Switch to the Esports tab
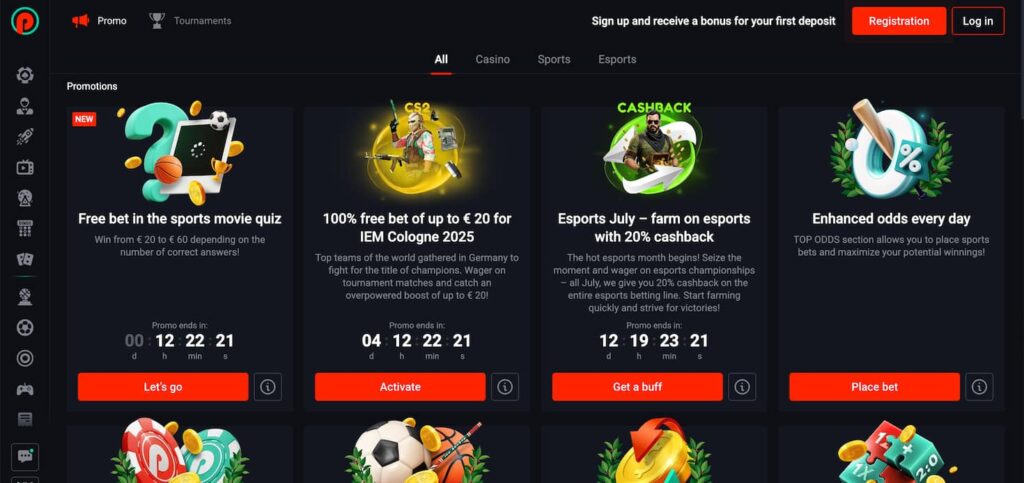The width and height of the screenshot is (1024, 483). [x=617, y=59]
